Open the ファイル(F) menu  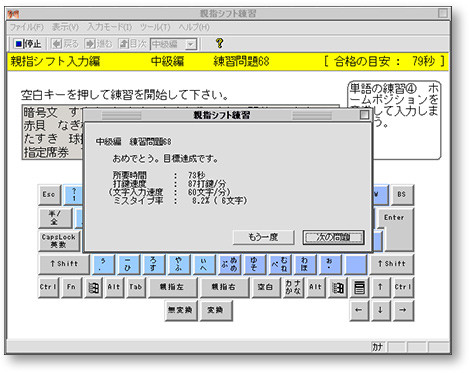click(x=27, y=27)
